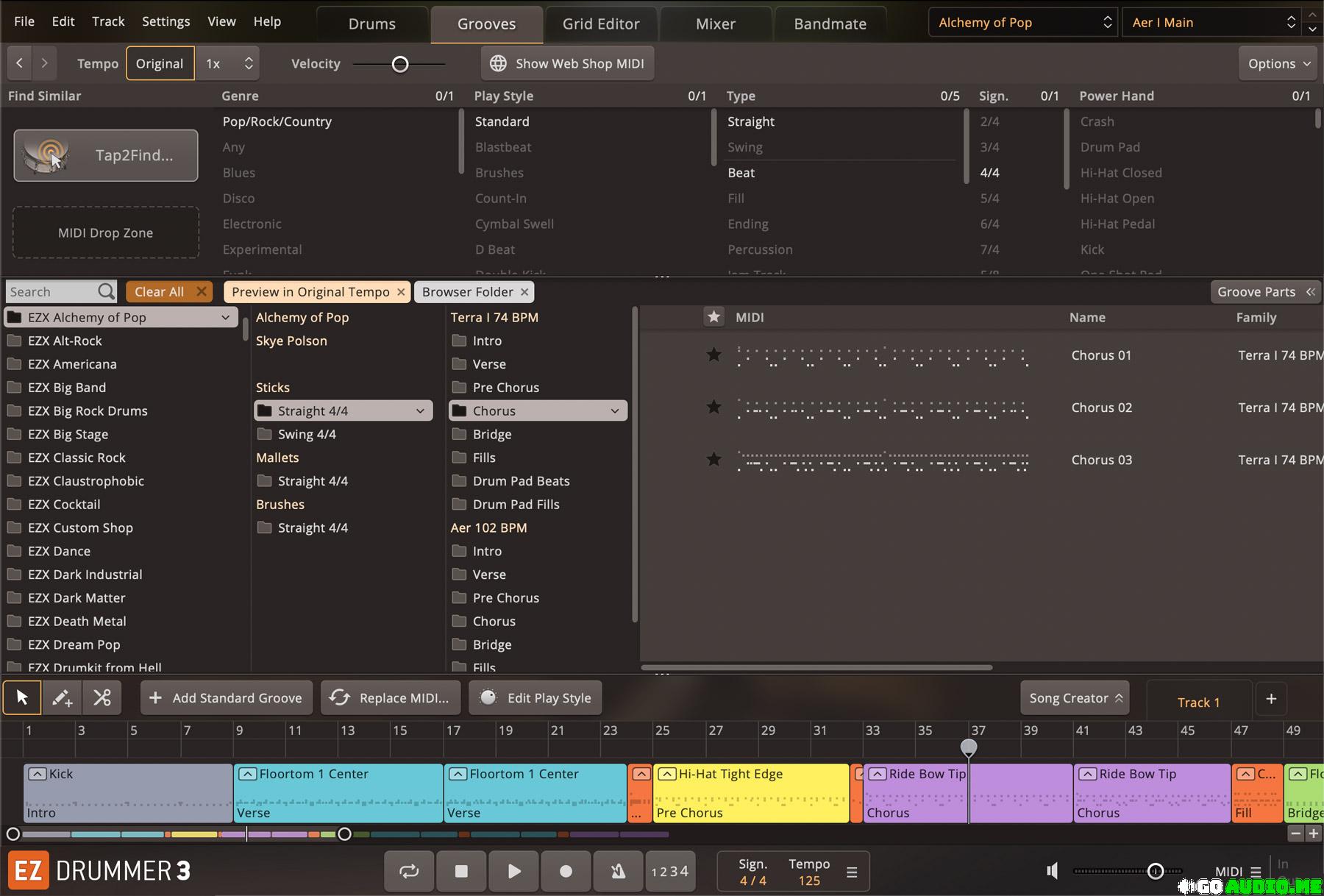Remove the Browser Folder filter
1324x896 pixels.
coord(524,292)
